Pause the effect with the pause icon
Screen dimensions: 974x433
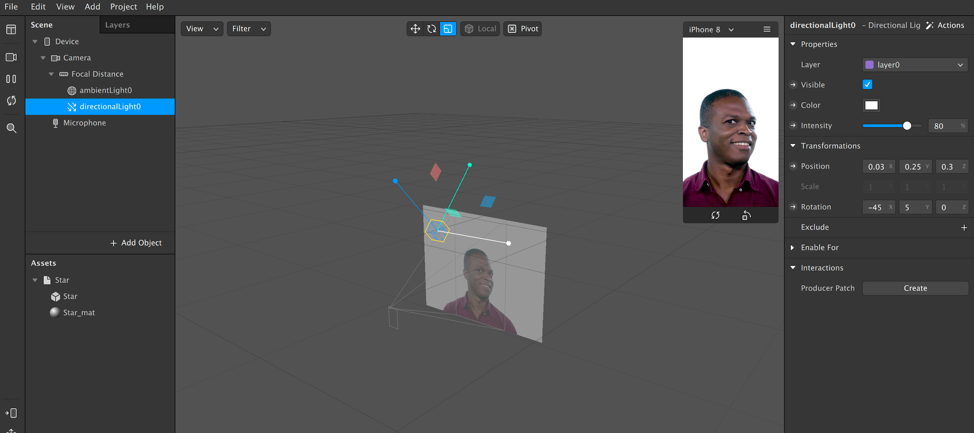coord(11,79)
